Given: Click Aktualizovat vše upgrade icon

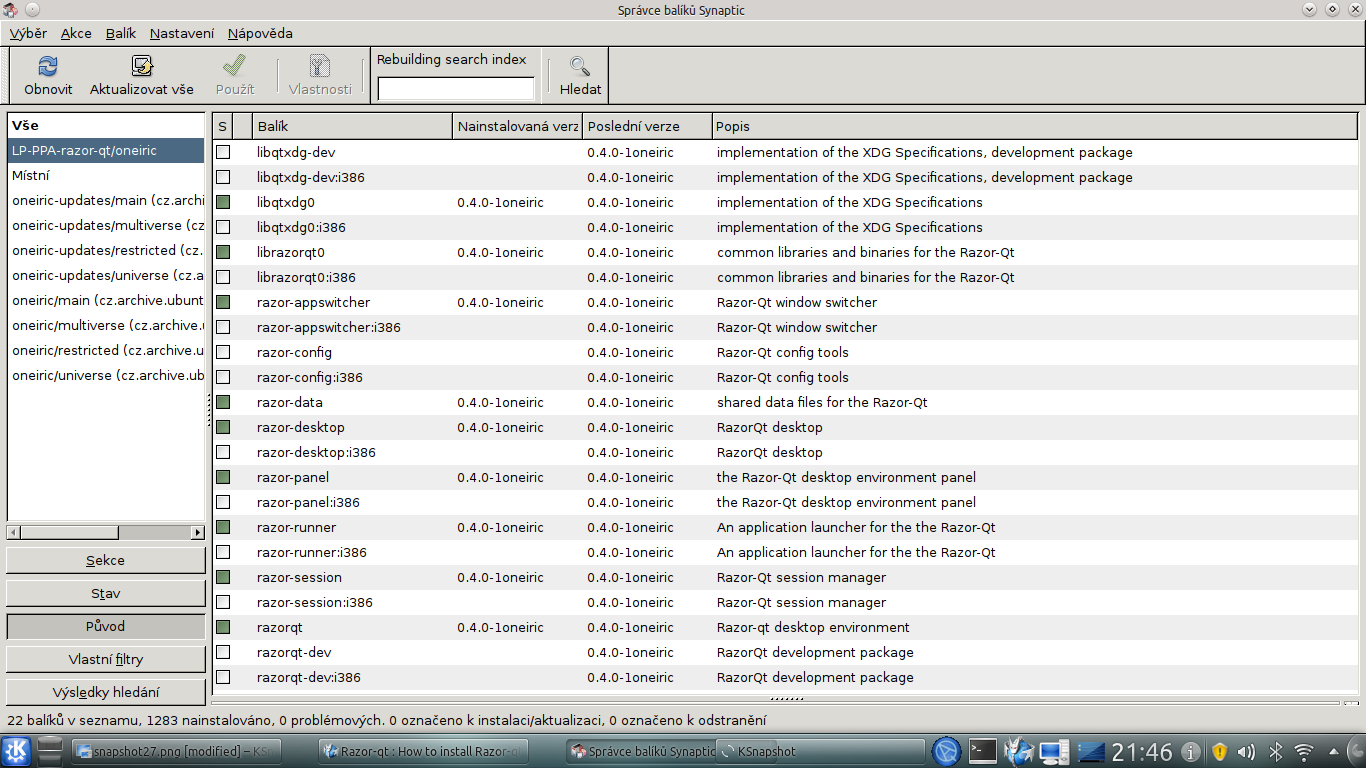Looking at the screenshot, I should 142,67.
